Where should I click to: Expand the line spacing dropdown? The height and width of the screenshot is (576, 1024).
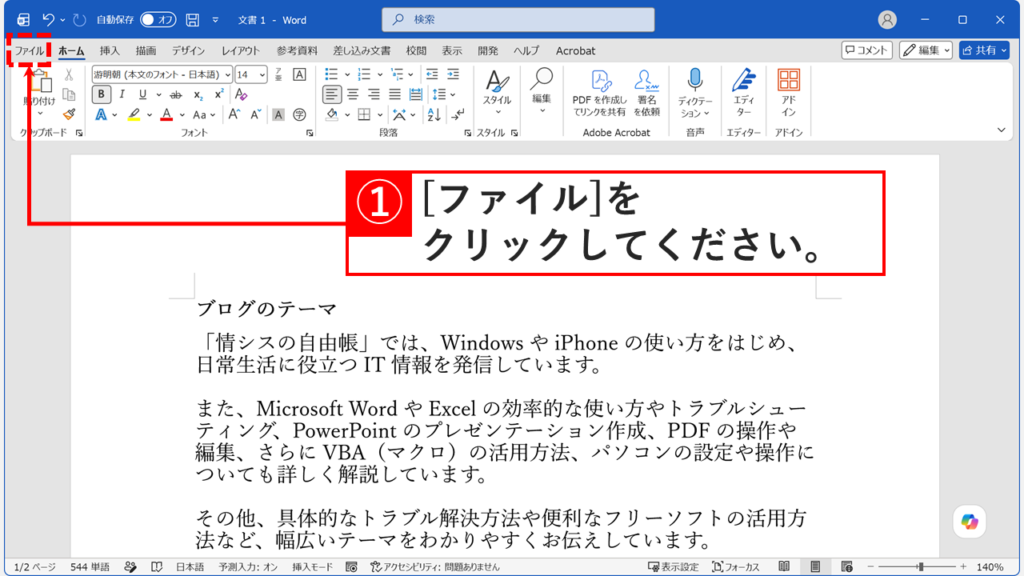453,95
